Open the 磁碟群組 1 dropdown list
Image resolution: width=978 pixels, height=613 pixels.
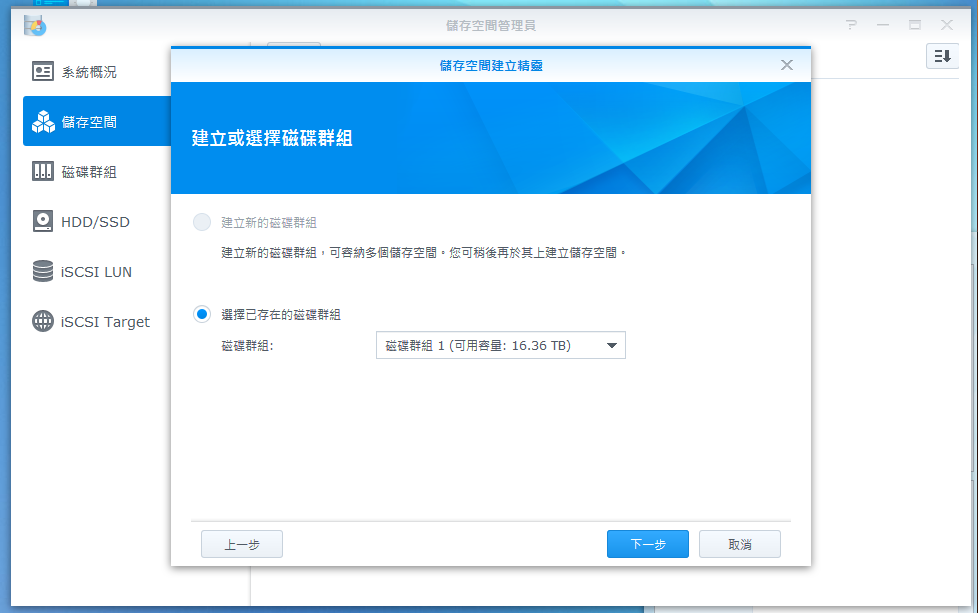tap(500, 345)
